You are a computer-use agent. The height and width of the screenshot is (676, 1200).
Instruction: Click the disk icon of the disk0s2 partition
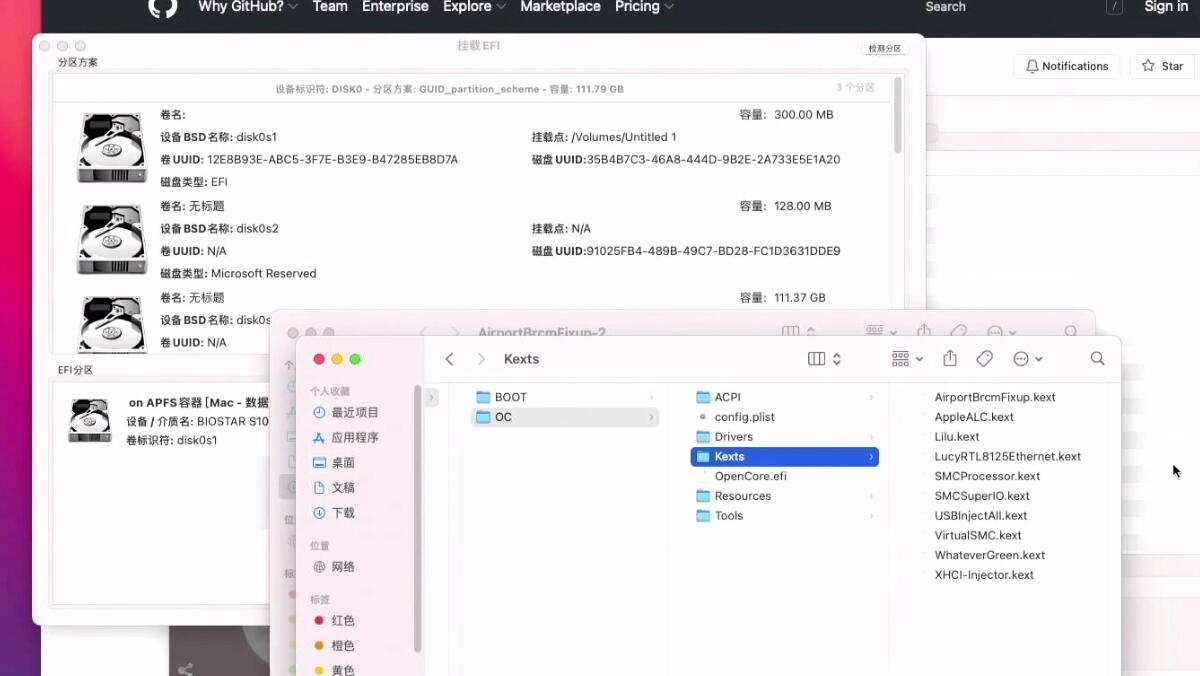(x=111, y=238)
